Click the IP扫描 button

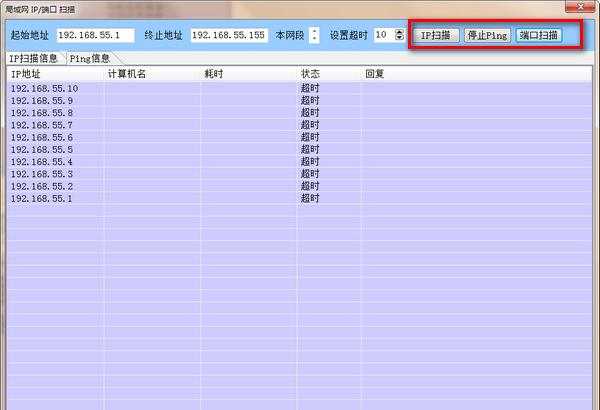(436, 35)
